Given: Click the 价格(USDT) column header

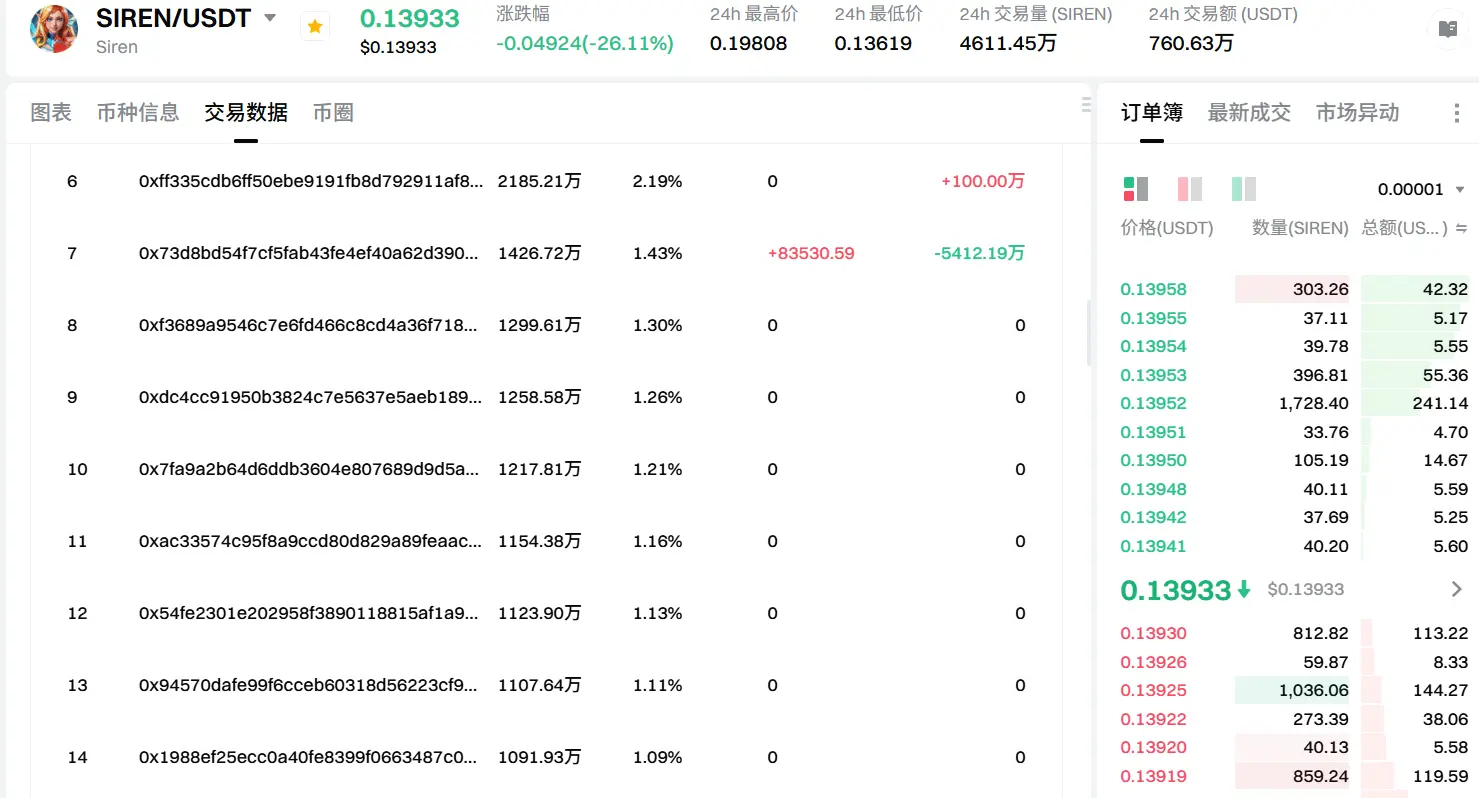Looking at the screenshot, I should coord(1167,228).
